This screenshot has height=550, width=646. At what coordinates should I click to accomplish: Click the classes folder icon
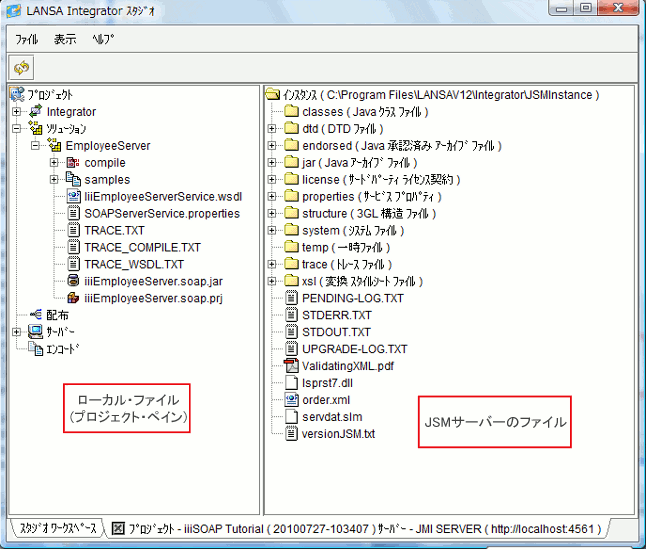pyautogui.click(x=291, y=111)
